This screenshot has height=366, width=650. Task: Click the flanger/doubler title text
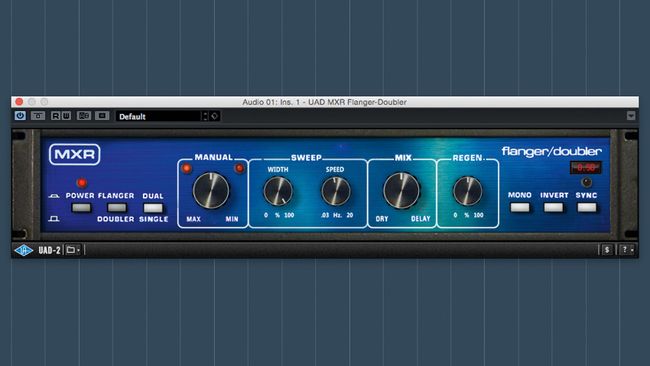tap(551, 152)
